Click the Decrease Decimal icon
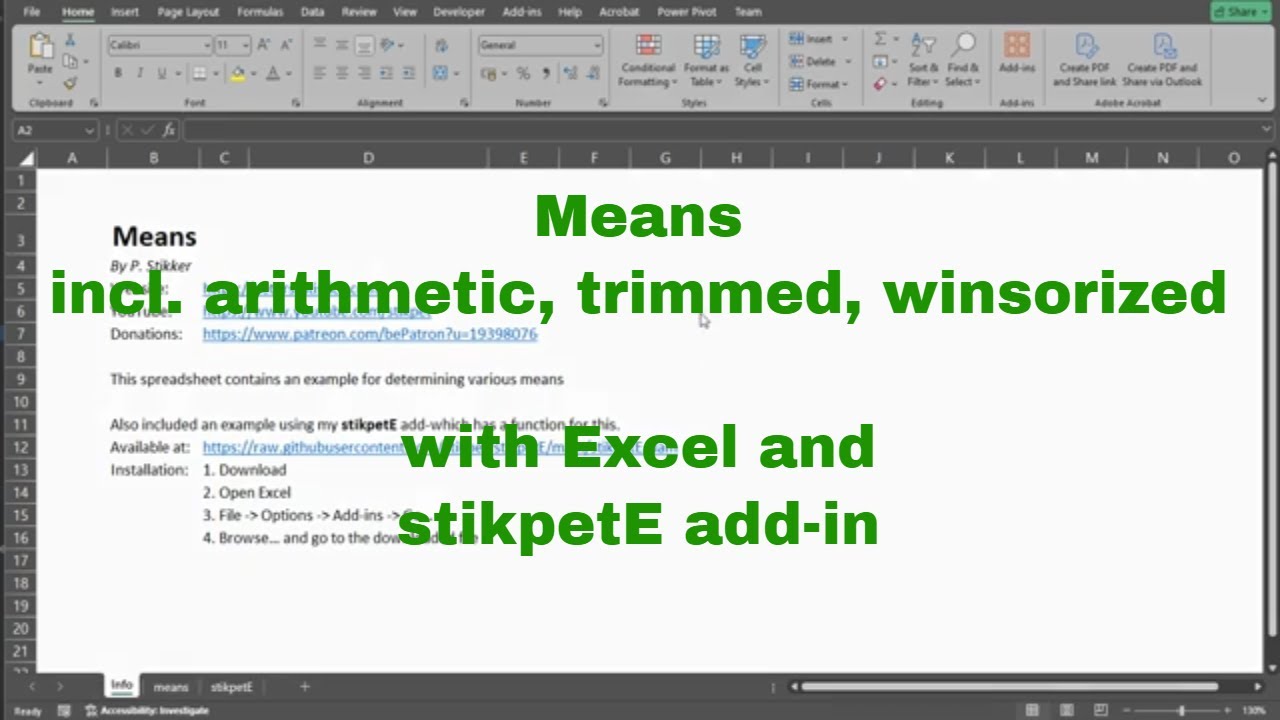This screenshot has width=1280, height=720. point(592,74)
